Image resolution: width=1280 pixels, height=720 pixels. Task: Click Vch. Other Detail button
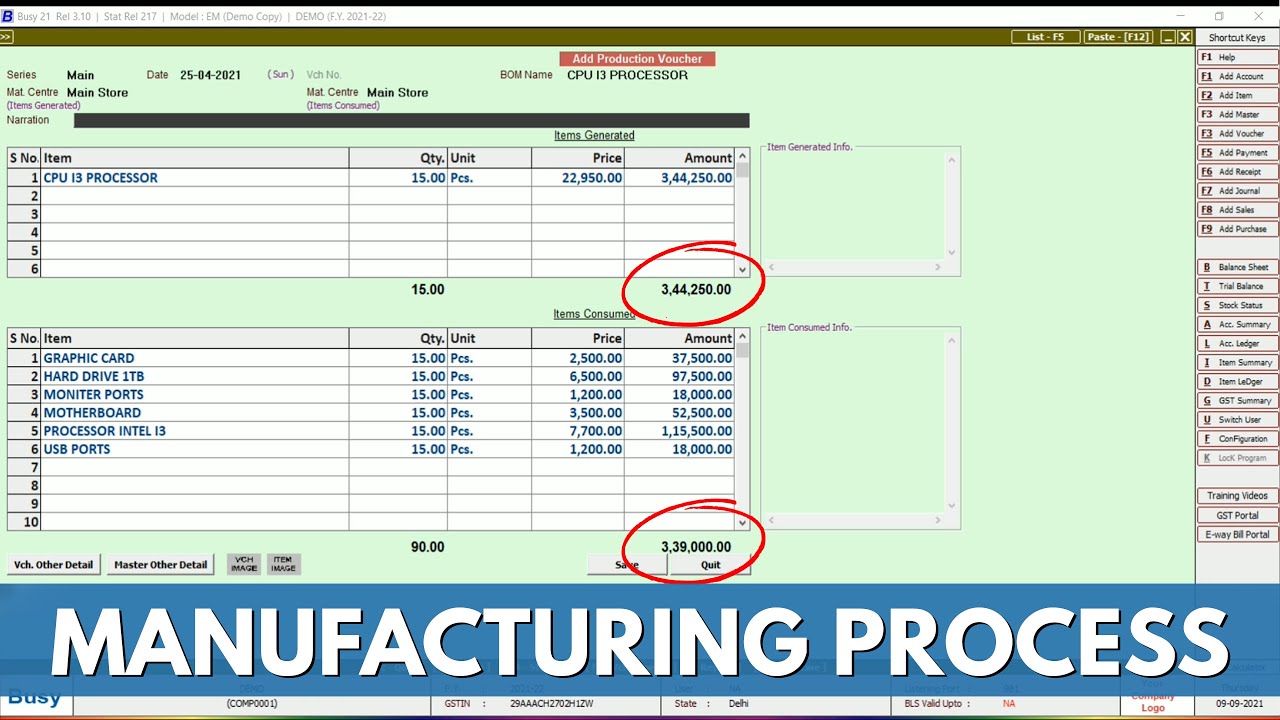click(x=53, y=565)
